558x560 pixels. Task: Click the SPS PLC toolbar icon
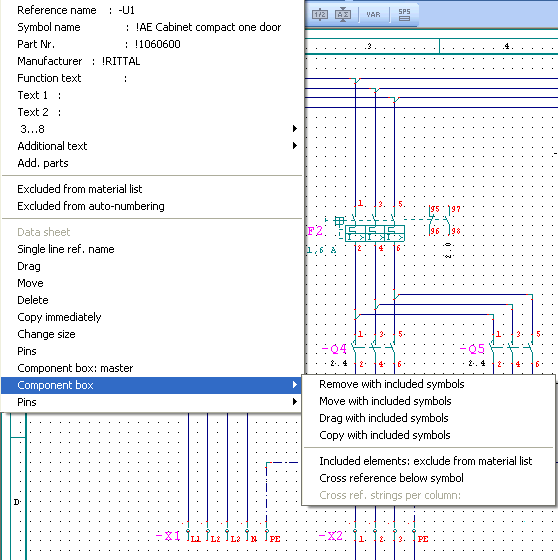pos(404,15)
